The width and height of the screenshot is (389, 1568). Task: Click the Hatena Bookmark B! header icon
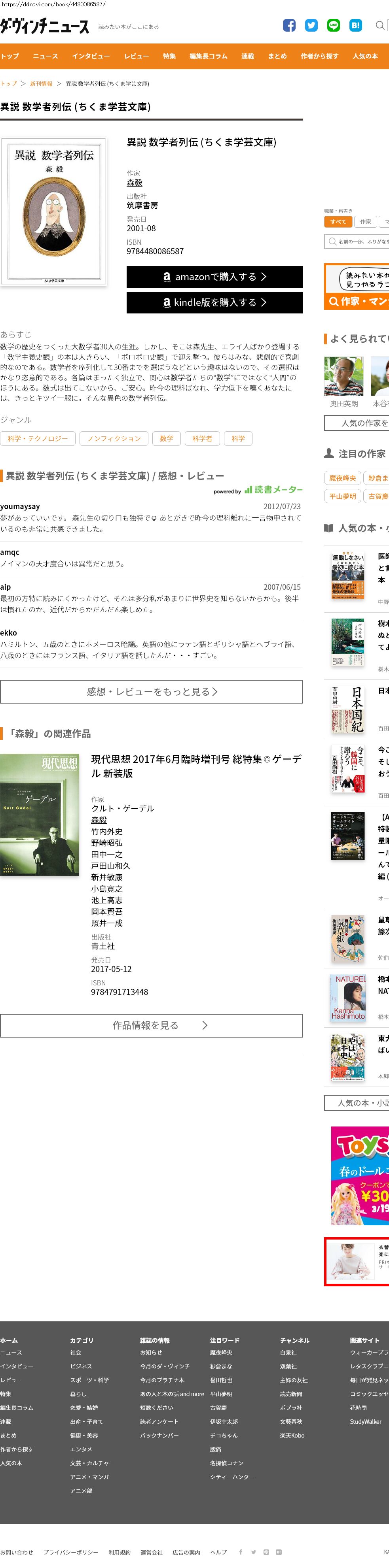point(355,25)
